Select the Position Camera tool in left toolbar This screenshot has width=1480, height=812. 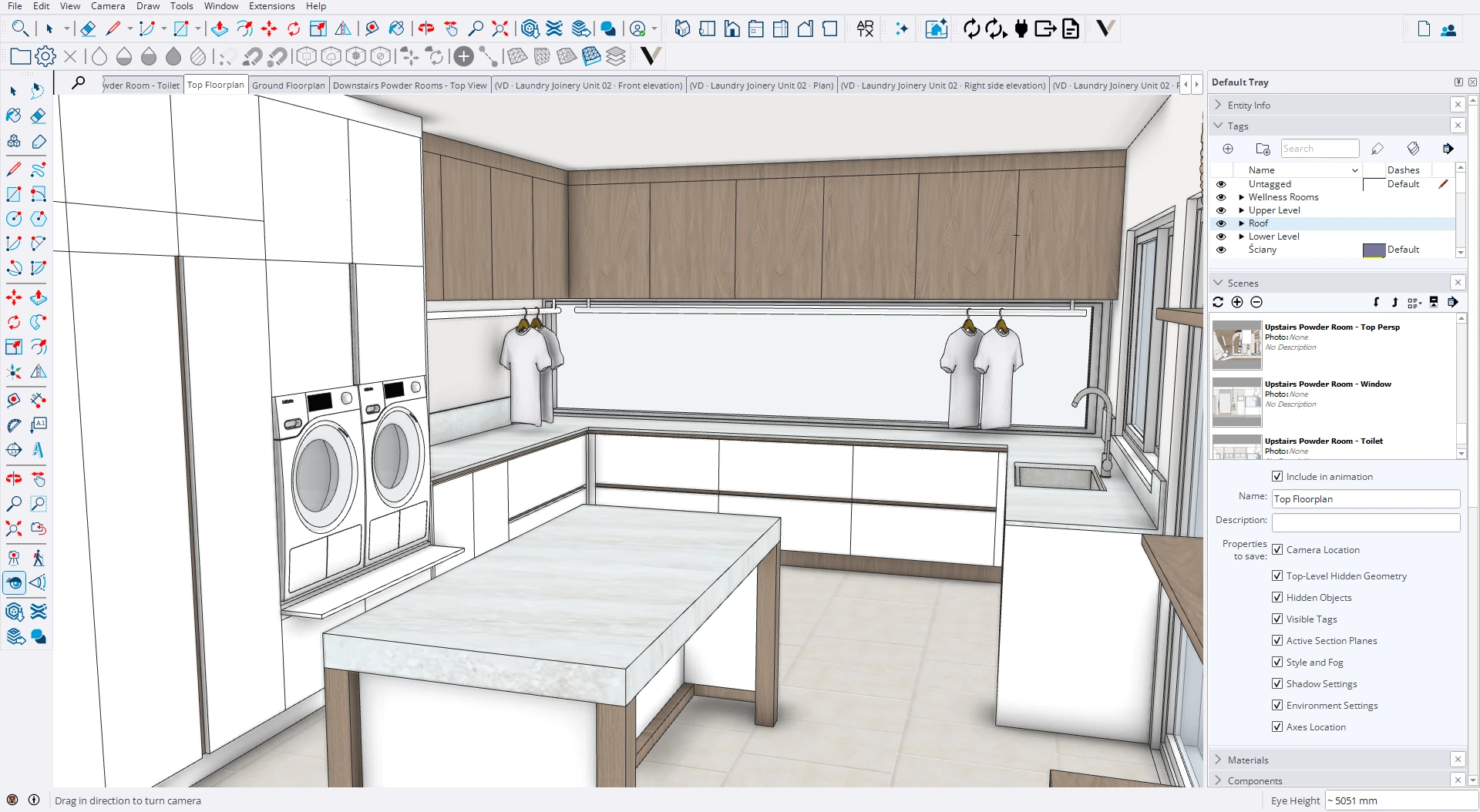pos(14,558)
